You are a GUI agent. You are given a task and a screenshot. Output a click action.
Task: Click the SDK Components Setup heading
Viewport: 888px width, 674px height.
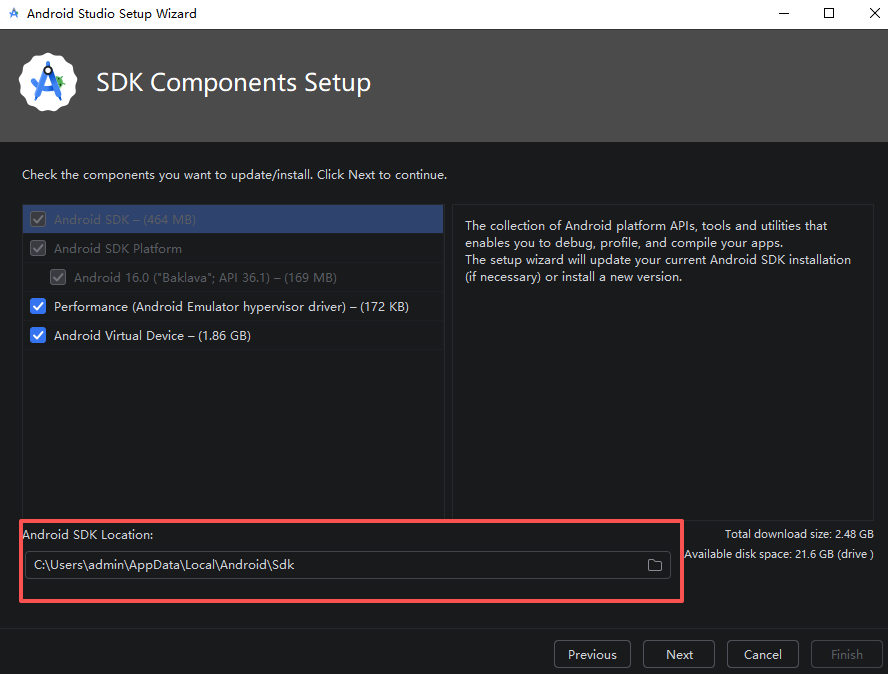(x=233, y=83)
